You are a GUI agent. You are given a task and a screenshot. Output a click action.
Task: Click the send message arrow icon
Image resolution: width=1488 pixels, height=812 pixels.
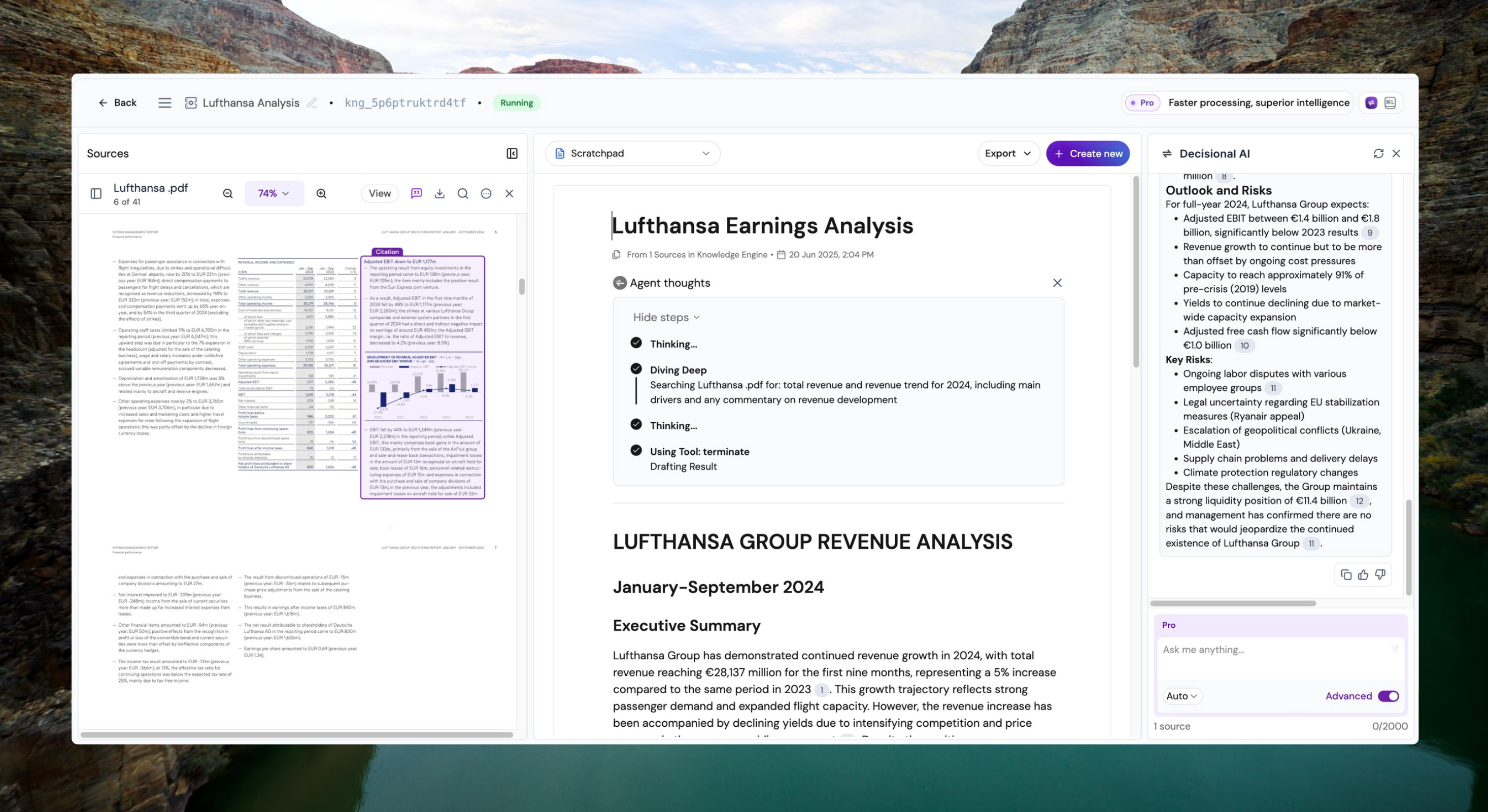[1395, 649]
